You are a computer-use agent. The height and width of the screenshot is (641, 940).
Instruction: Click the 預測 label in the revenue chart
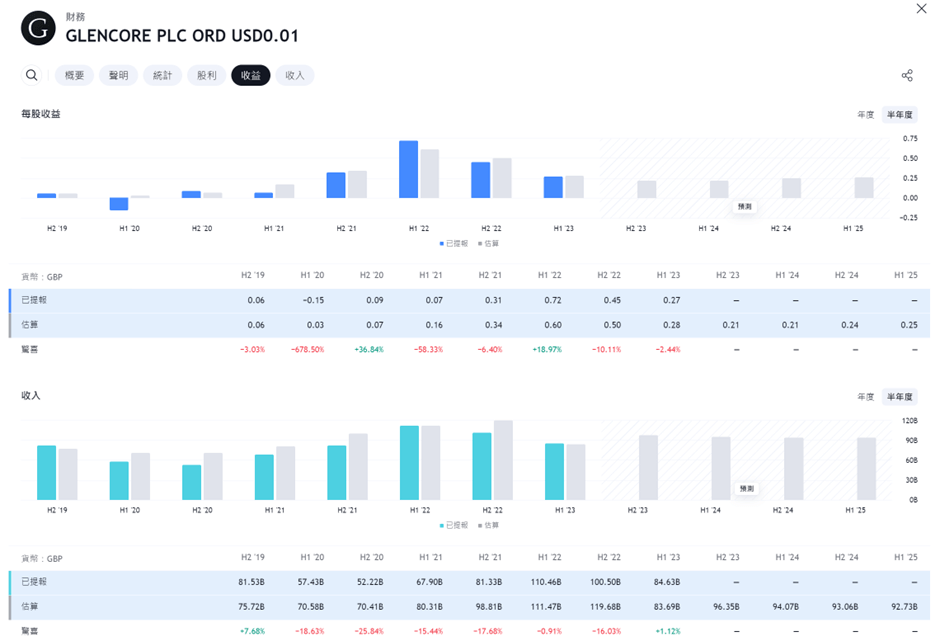point(745,488)
